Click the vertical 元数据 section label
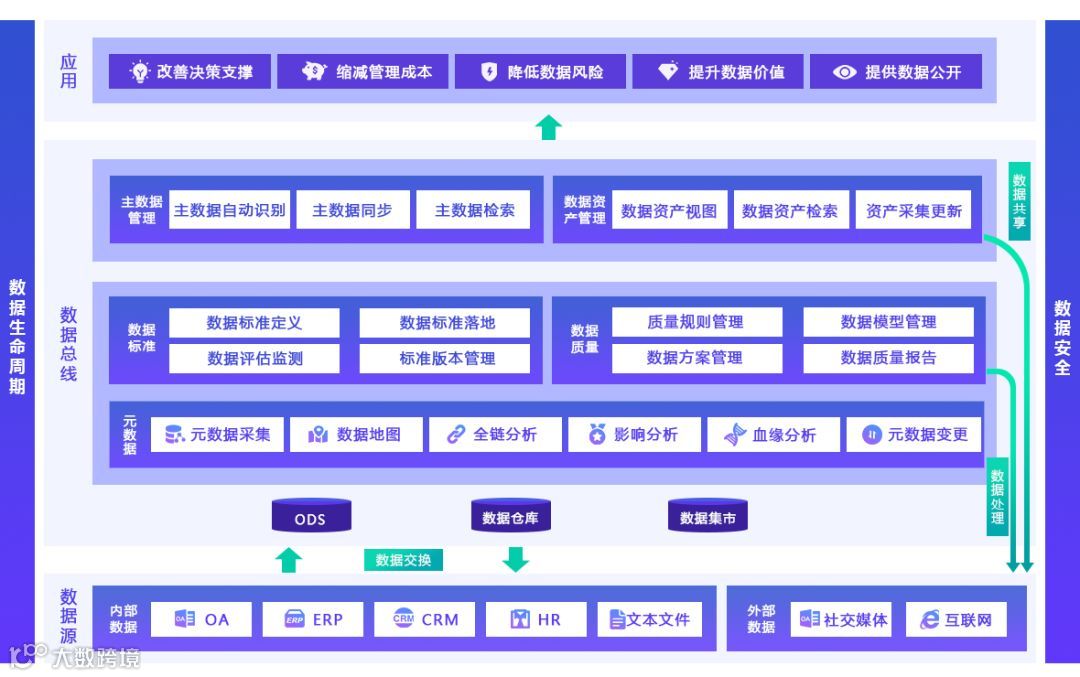This screenshot has width=1080, height=677. pyautogui.click(x=129, y=435)
